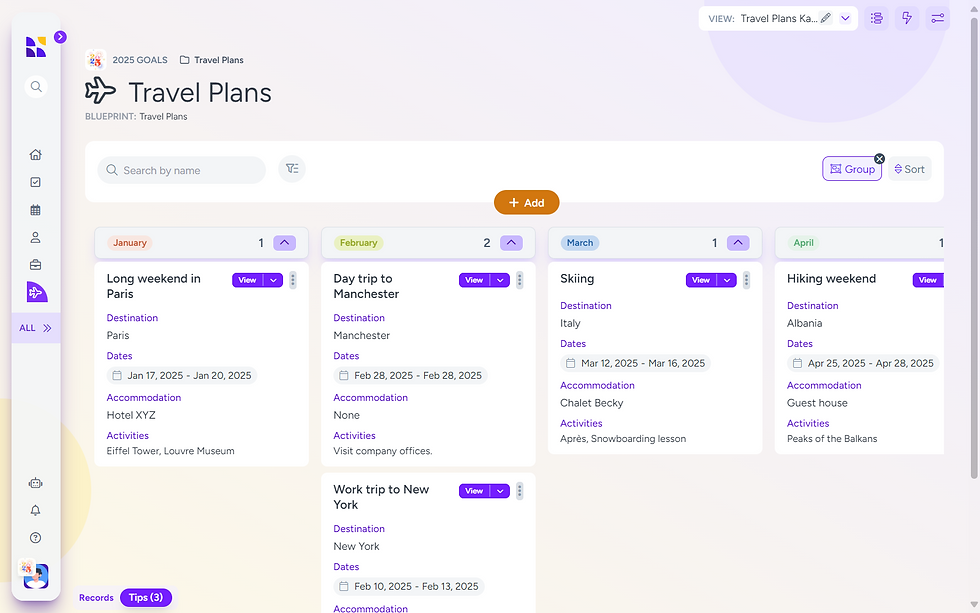Open the briefcase sidebar icon
The image size is (980, 613).
coord(36,265)
